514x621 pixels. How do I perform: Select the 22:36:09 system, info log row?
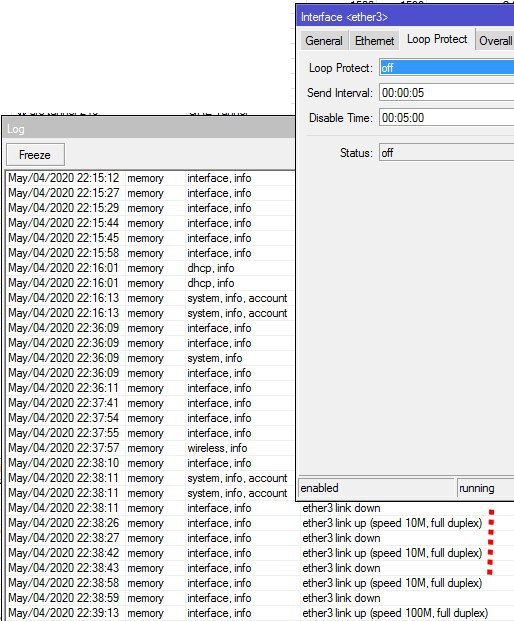coord(150,358)
